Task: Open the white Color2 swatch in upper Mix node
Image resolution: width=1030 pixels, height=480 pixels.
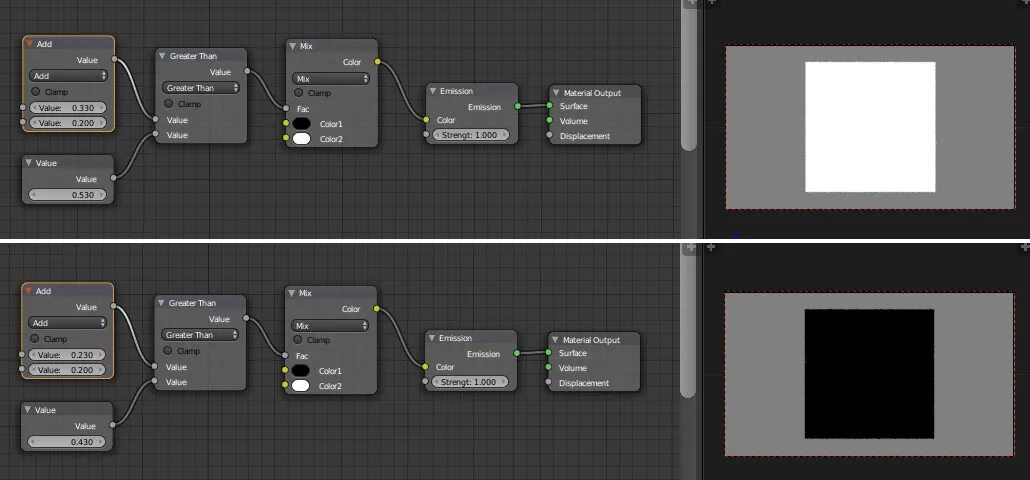Action: tap(302, 139)
